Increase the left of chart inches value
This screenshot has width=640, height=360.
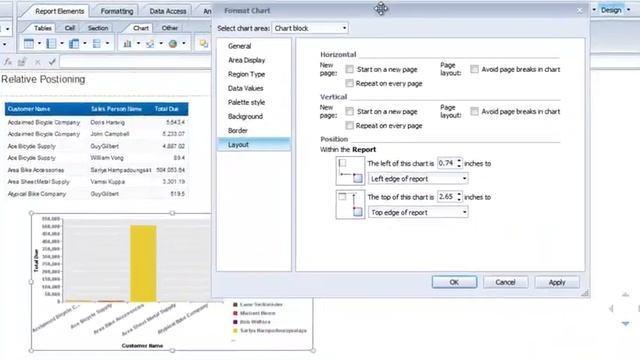coord(459,160)
